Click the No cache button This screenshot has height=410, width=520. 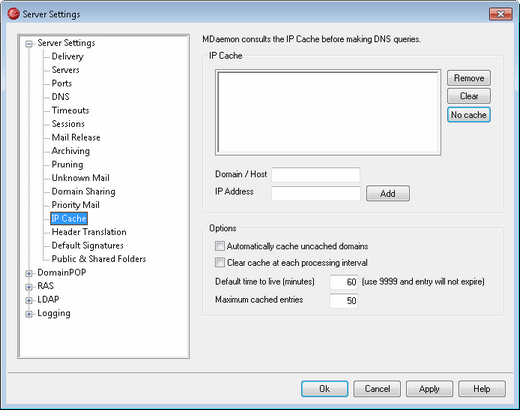point(469,115)
